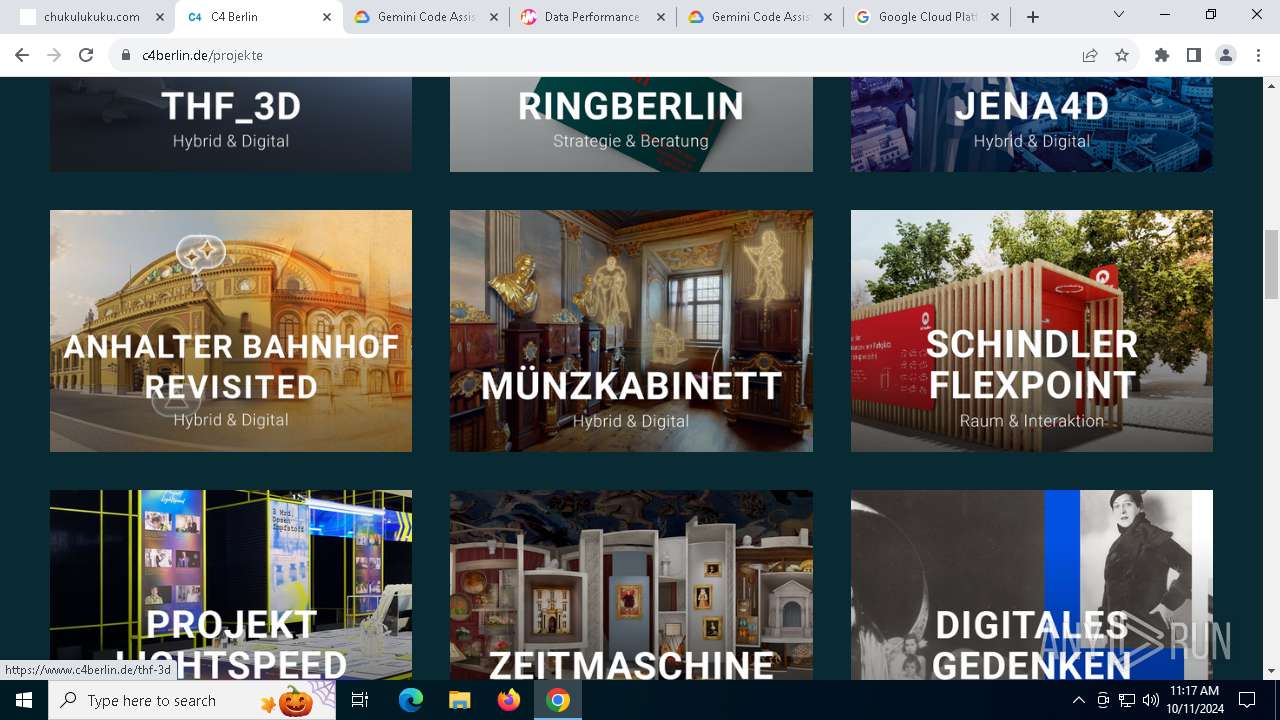Click scrollbar down arrow

(x=1271, y=671)
